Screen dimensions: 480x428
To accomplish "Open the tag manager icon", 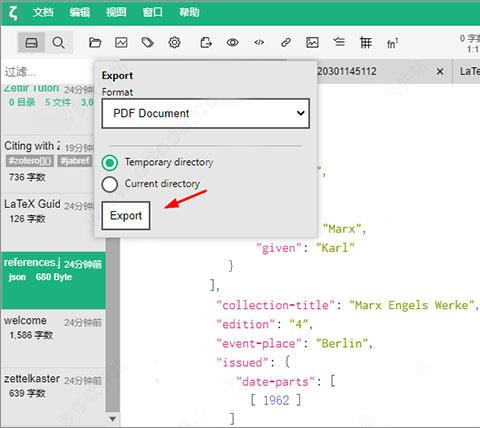I will (x=148, y=43).
